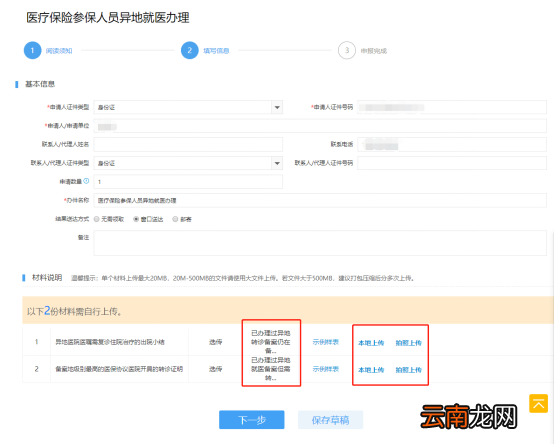
Task: Click 本地上传 for material row 2
Action: pos(371,370)
